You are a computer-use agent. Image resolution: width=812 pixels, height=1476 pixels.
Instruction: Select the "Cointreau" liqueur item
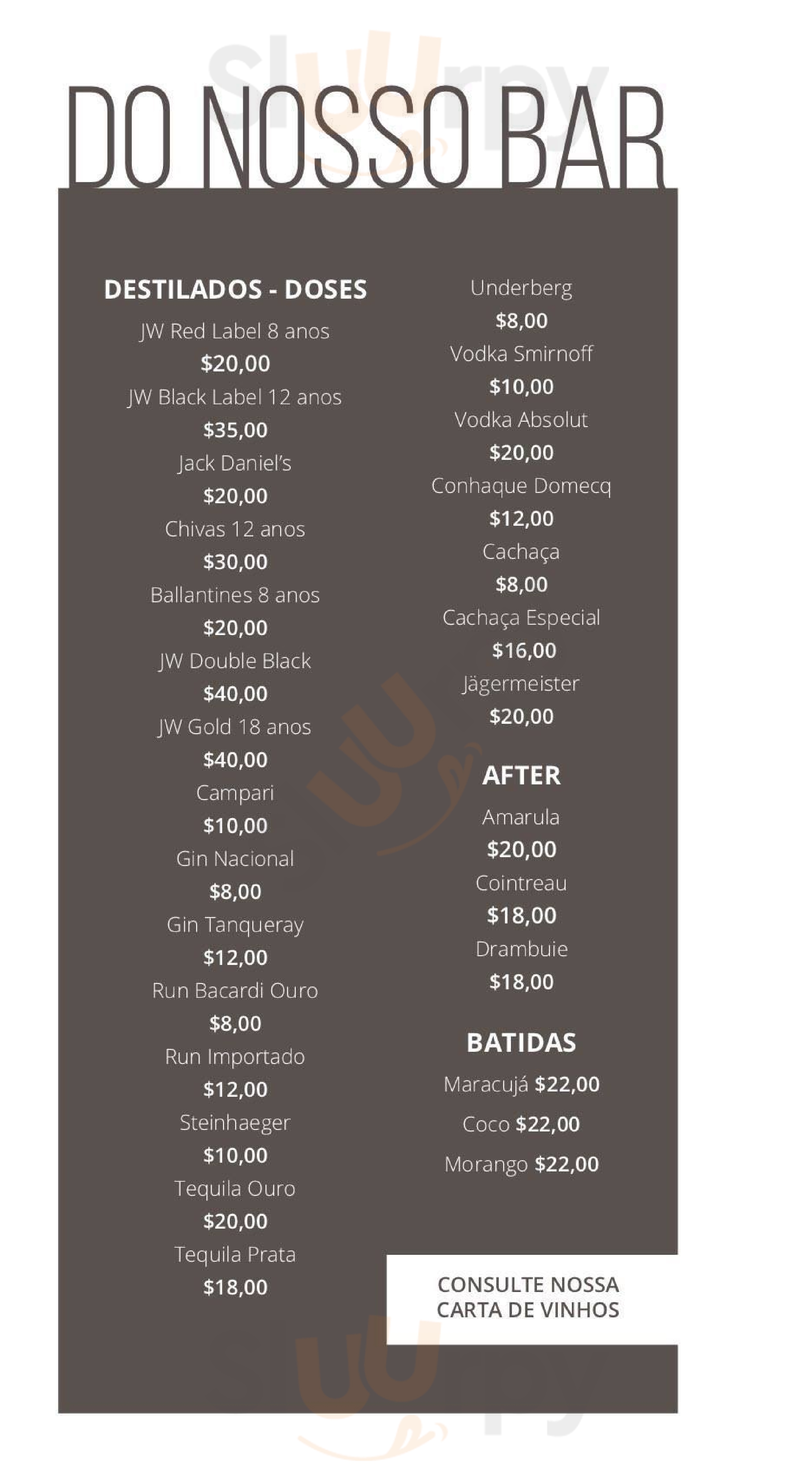click(x=521, y=883)
